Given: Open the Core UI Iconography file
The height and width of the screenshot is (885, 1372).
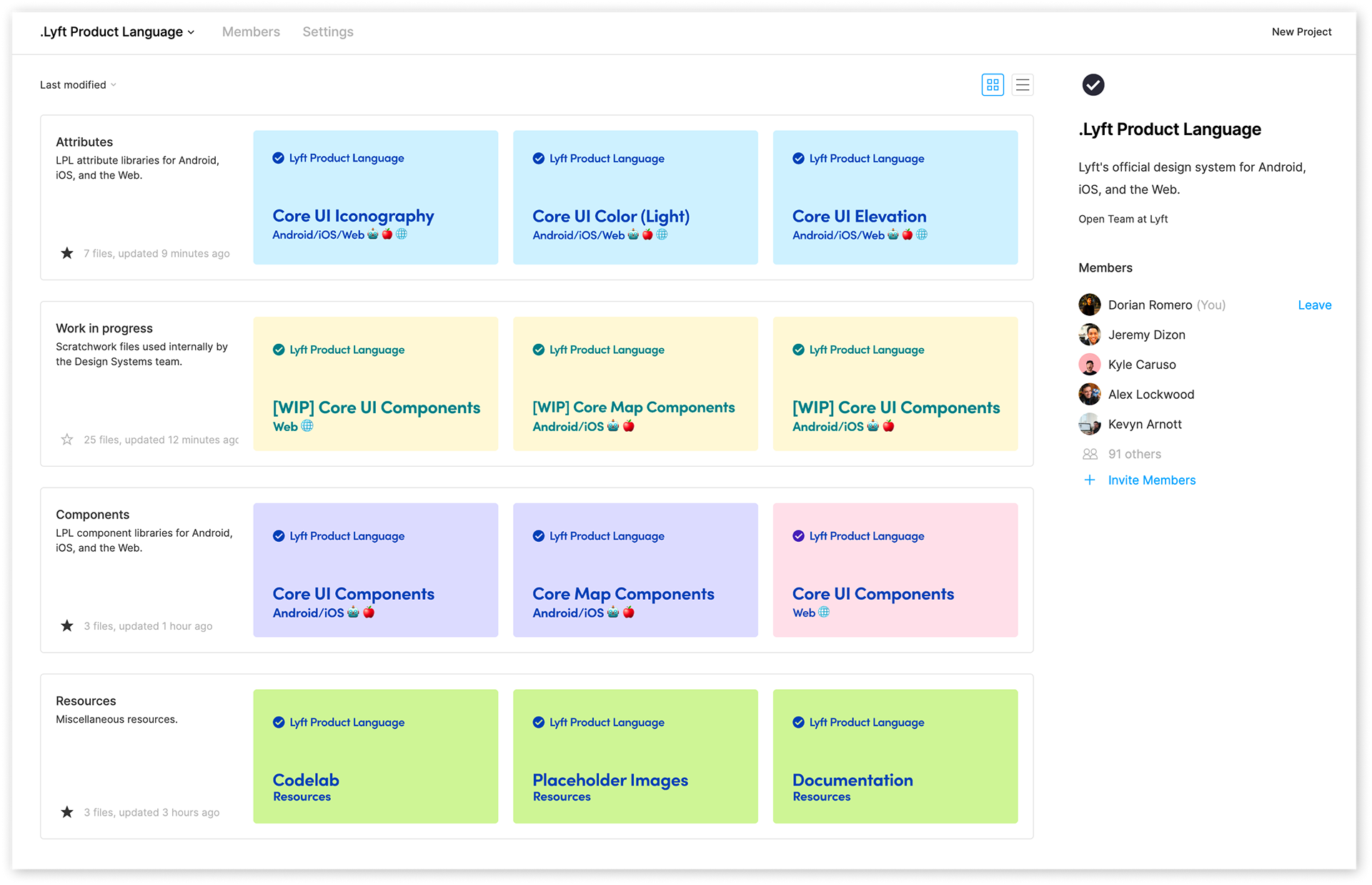Looking at the screenshot, I should coord(376,197).
